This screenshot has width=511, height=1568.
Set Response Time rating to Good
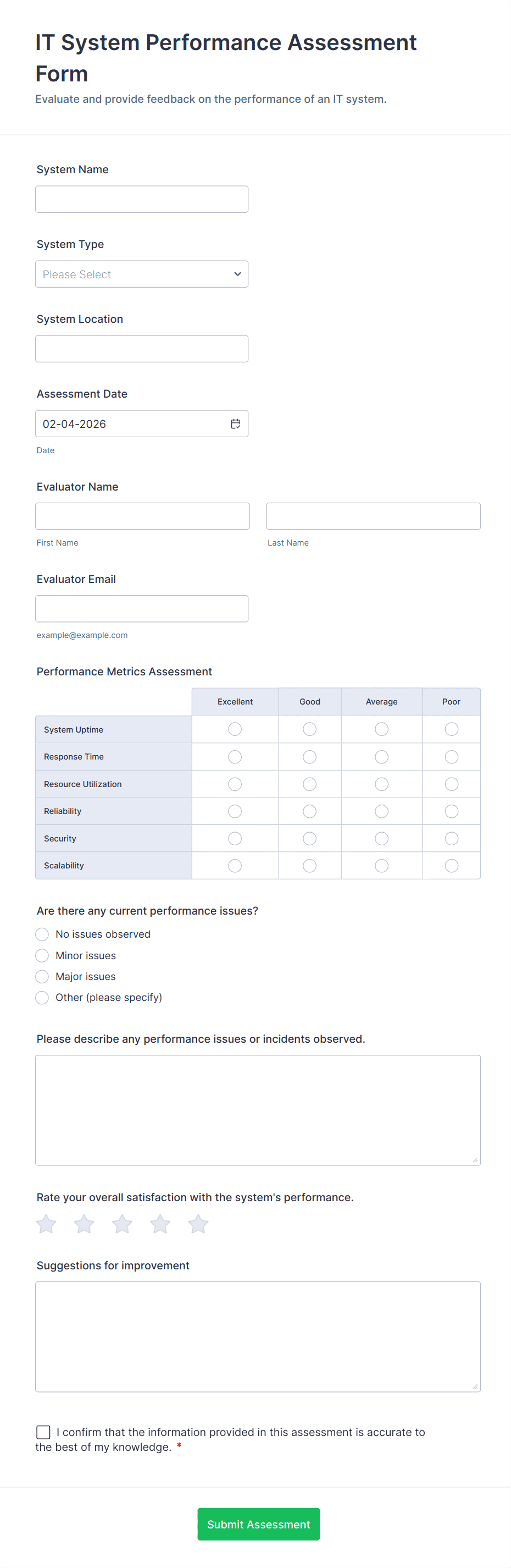pyautogui.click(x=310, y=757)
